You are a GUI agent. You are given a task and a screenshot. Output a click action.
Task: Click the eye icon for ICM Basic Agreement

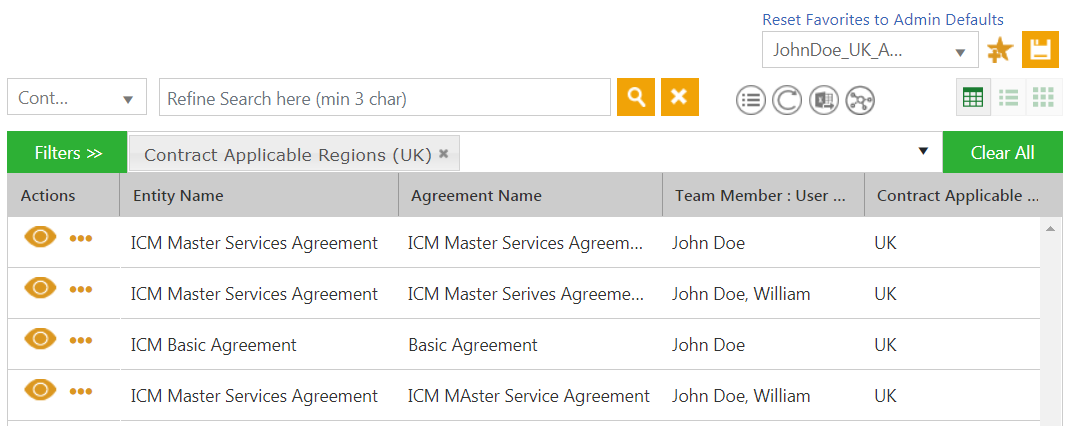pyautogui.click(x=40, y=339)
